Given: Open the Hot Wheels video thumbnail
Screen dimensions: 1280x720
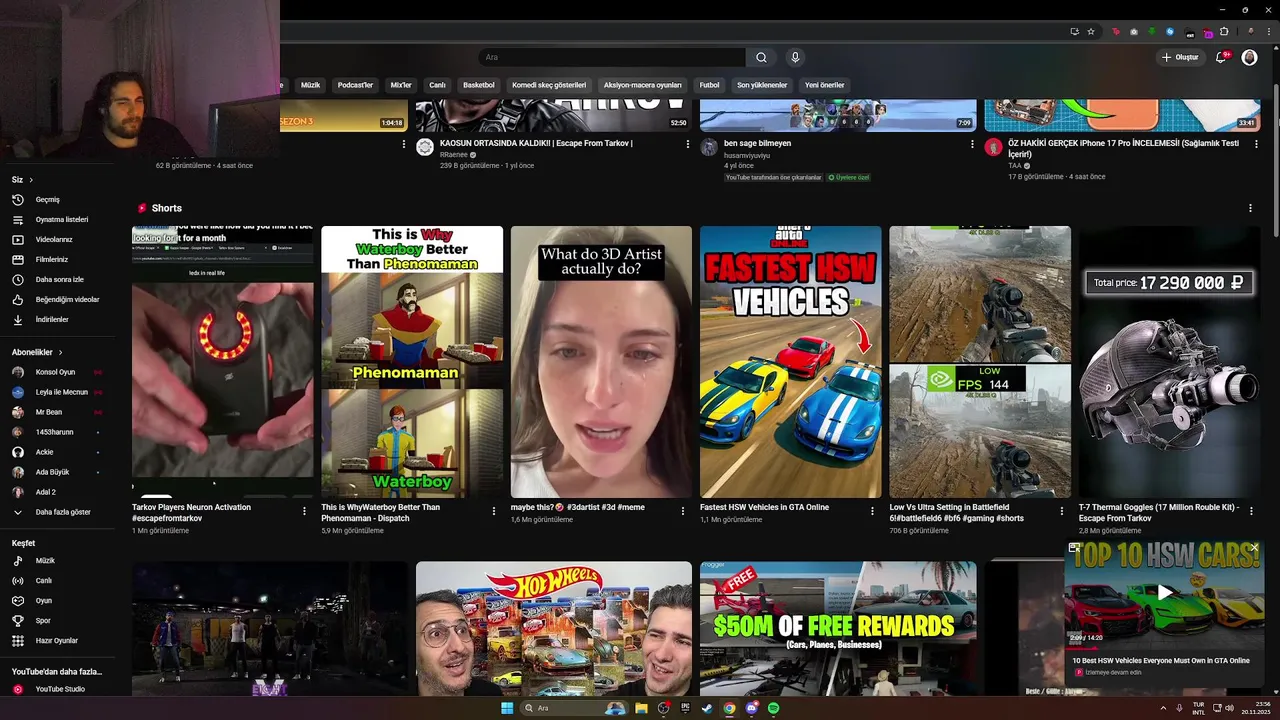Looking at the screenshot, I should coord(554,628).
